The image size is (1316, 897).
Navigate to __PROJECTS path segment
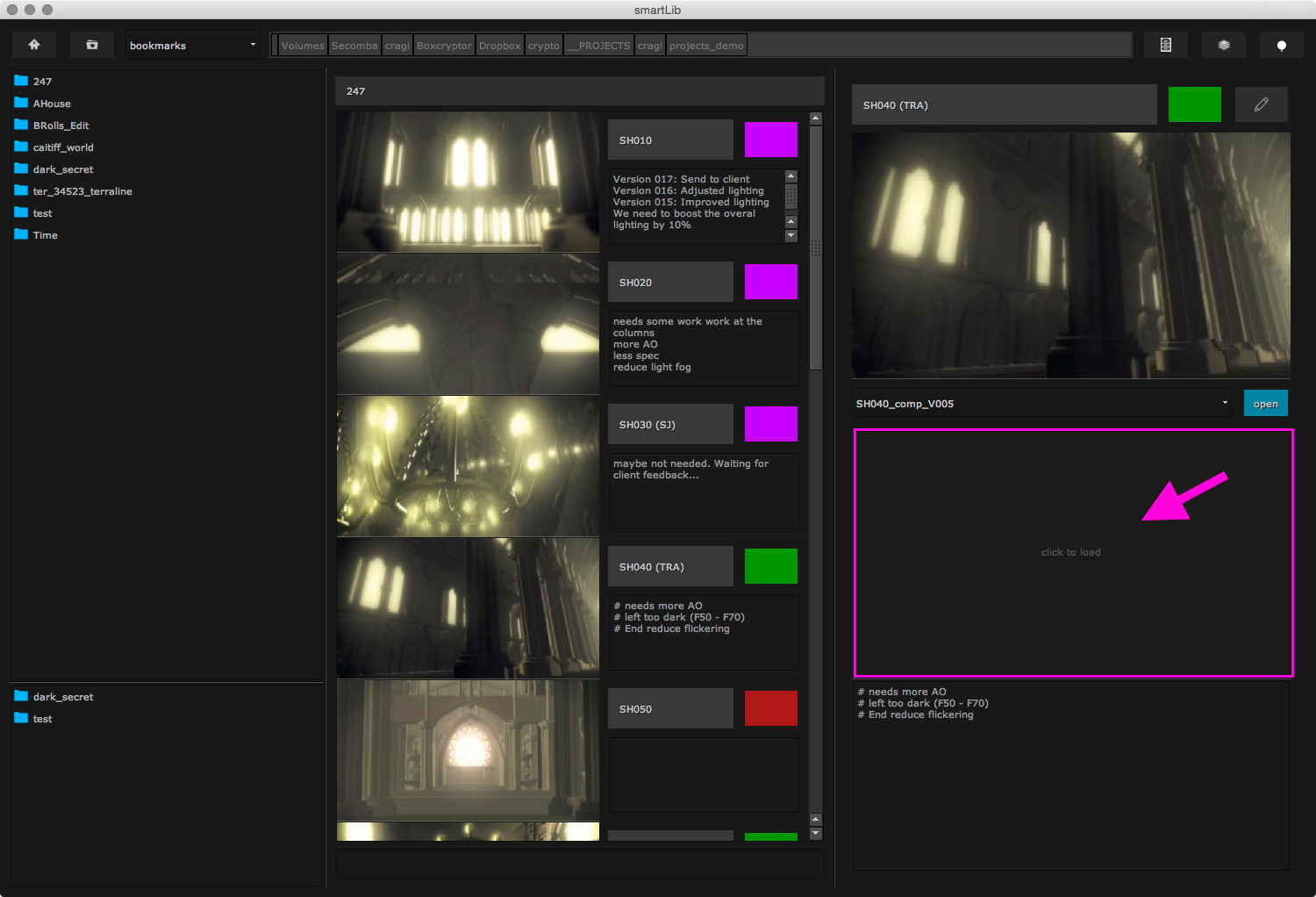click(x=598, y=46)
